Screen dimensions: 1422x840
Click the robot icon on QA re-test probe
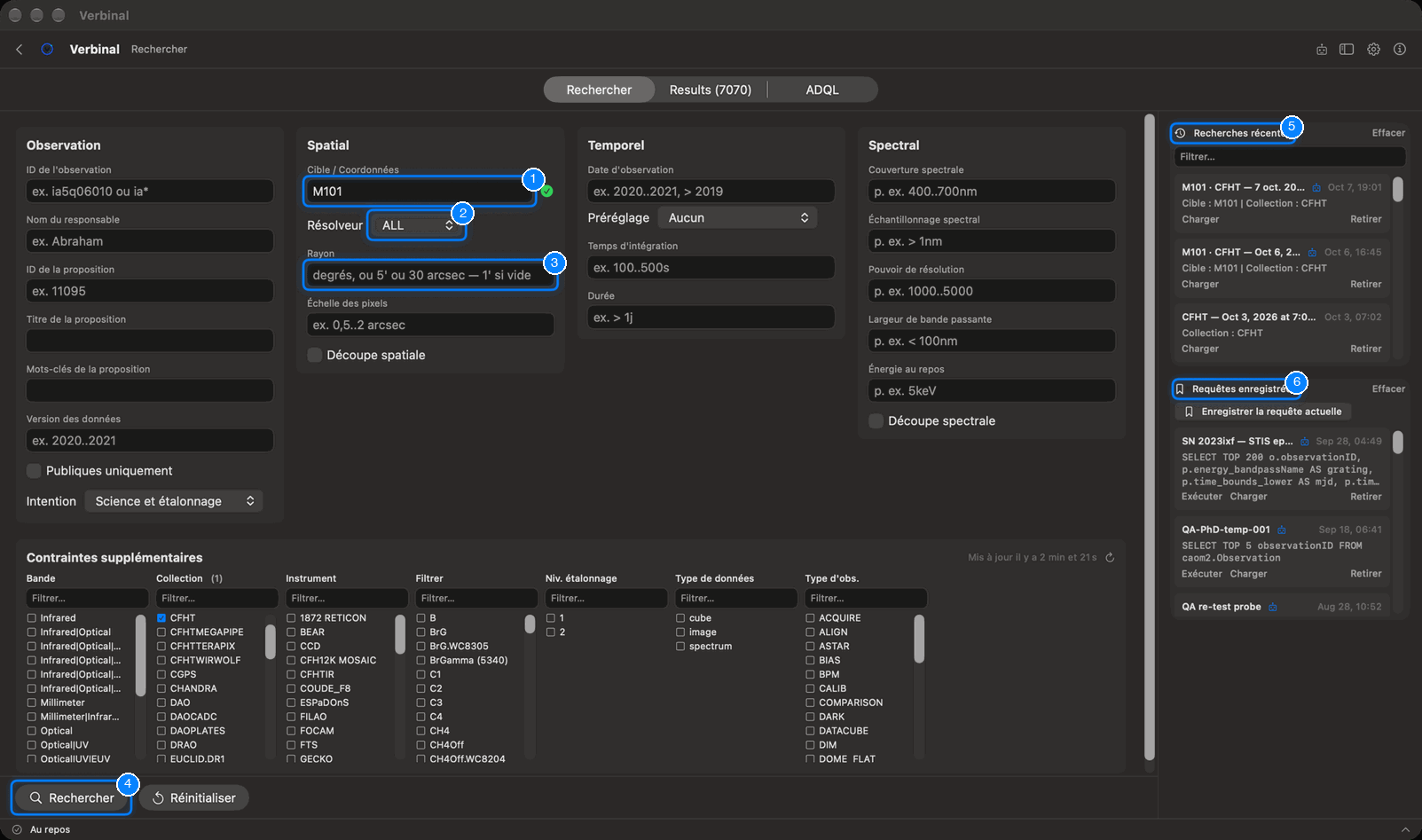[x=1273, y=608]
